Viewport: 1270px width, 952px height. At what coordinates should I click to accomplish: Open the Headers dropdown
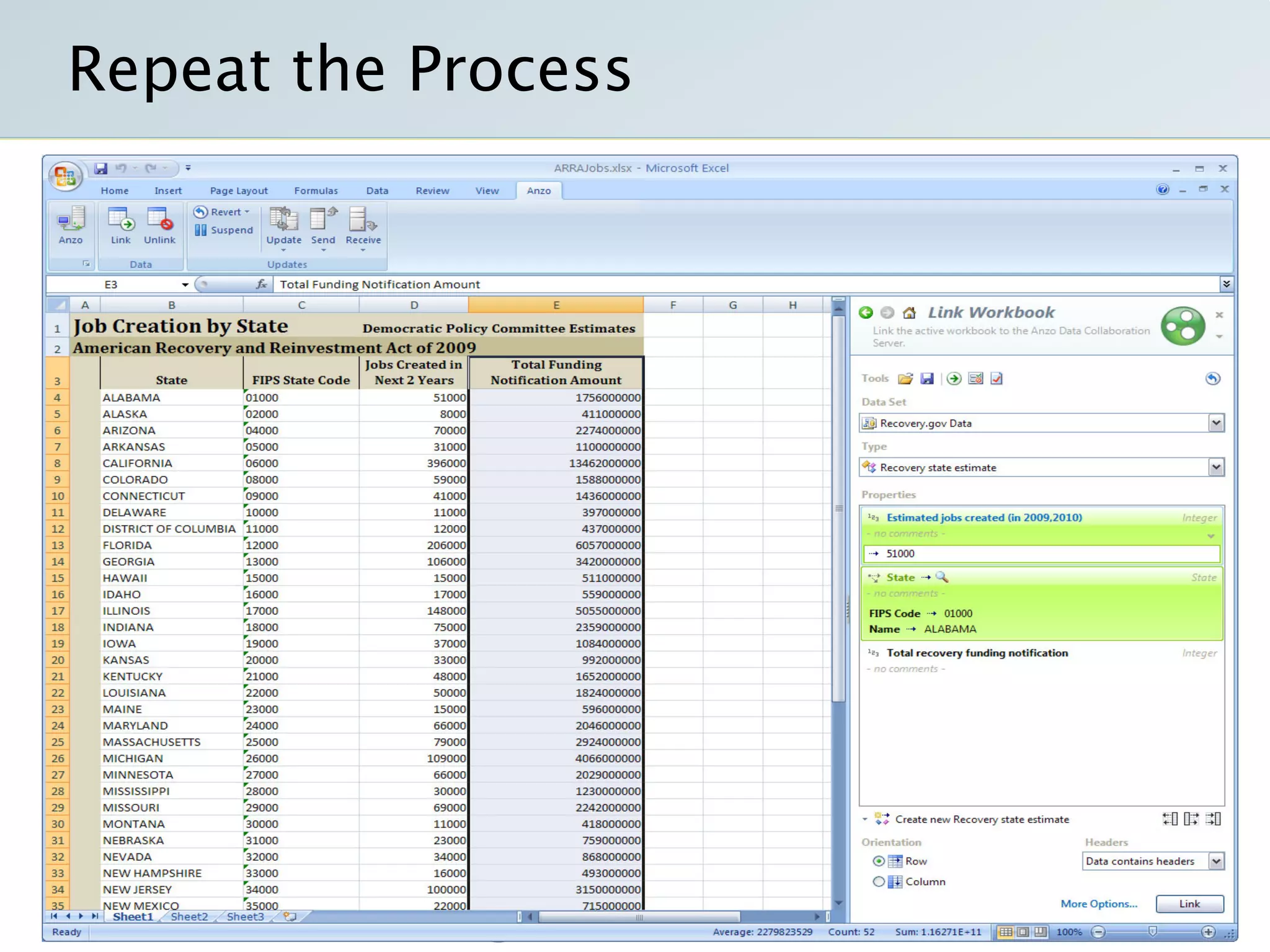click(x=1216, y=861)
